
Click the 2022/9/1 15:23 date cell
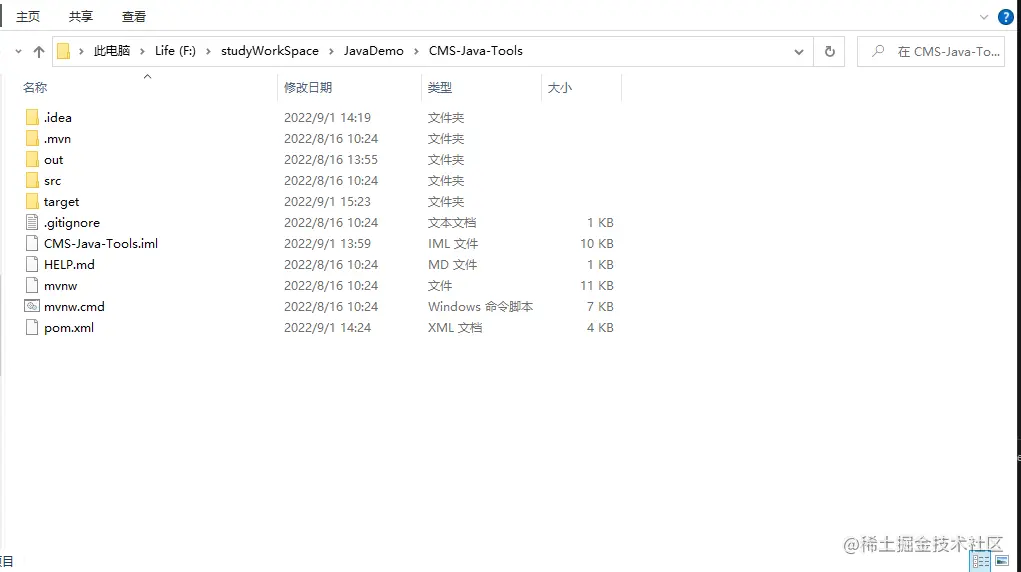point(328,201)
